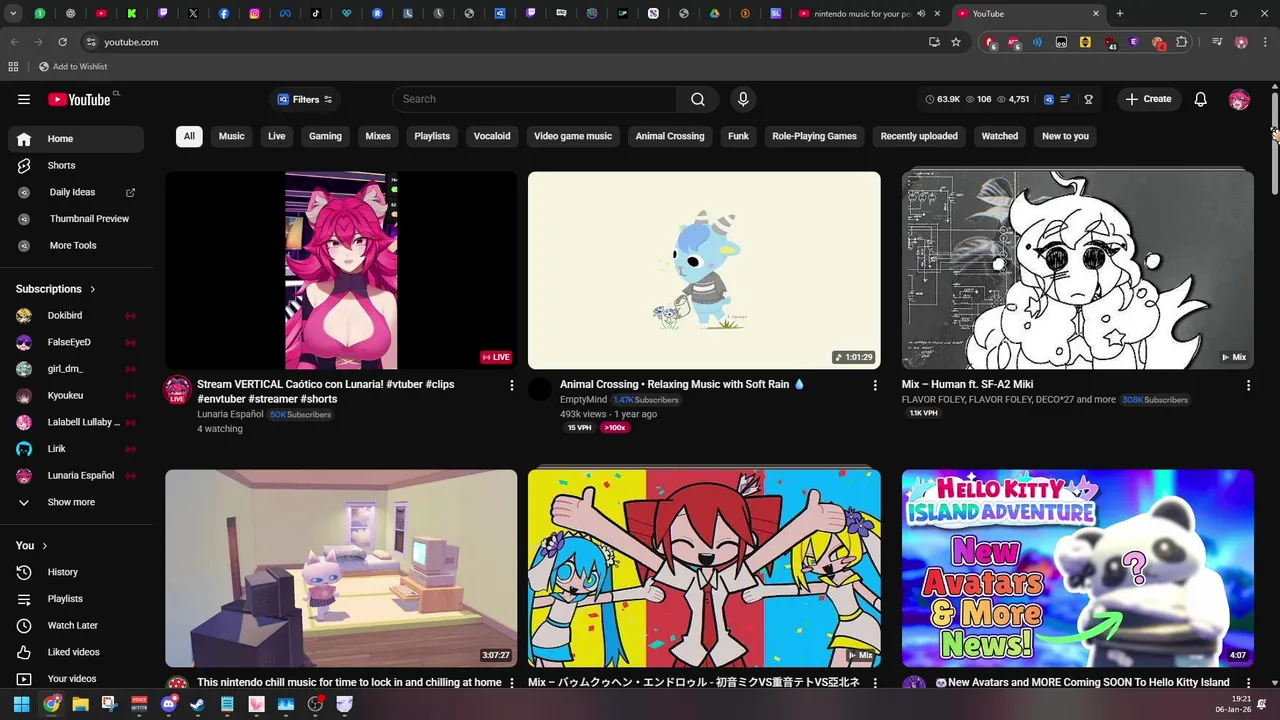Open File Explorer from the taskbar
Viewport: 1280px width, 720px height.
pos(80,704)
